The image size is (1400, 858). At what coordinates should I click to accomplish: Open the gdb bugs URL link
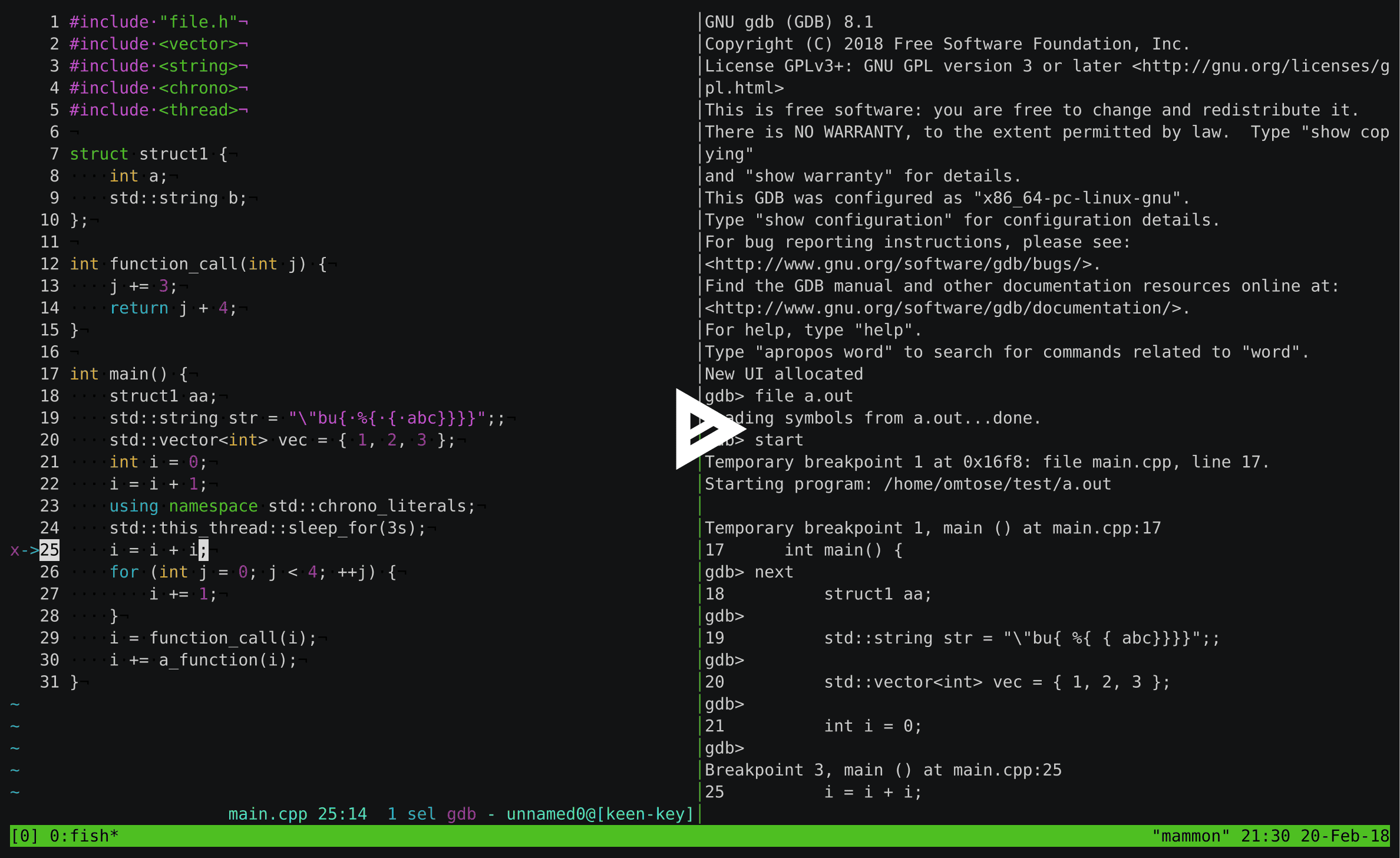898,264
